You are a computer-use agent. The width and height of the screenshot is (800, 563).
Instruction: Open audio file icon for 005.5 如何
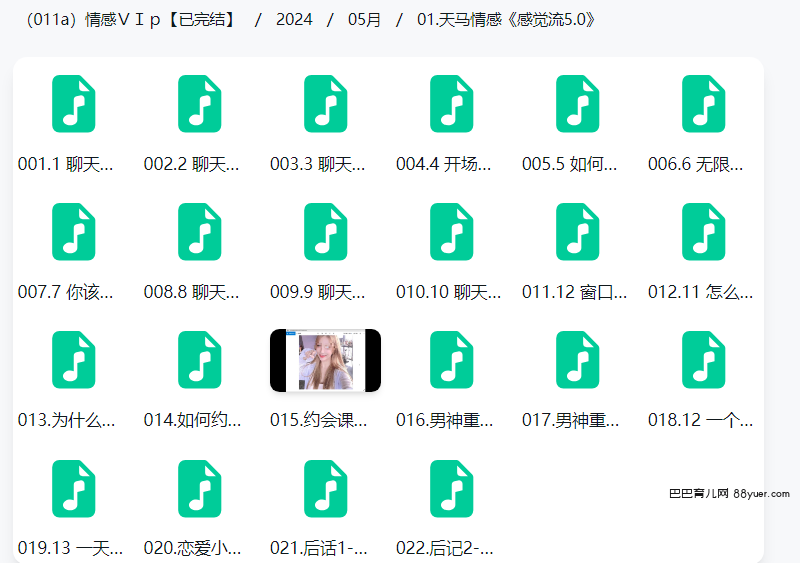pos(578,104)
